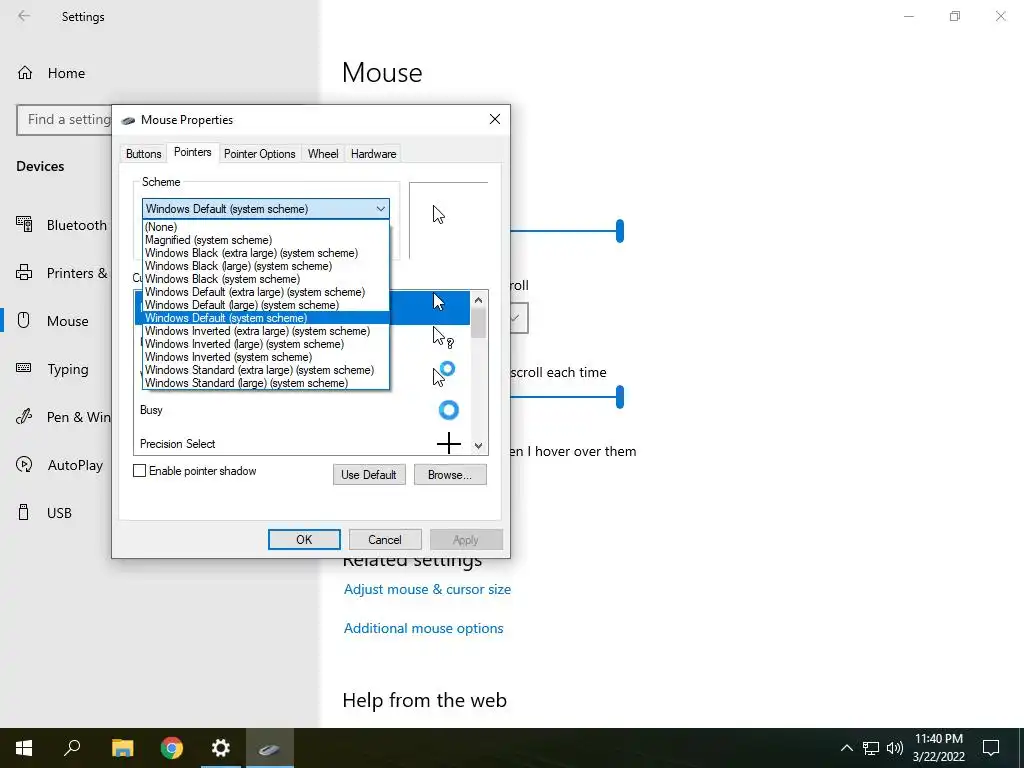This screenshot has height=768, width=1024.
Task: Enable pointer shadow checkbox
Action: tap(139, 471)
